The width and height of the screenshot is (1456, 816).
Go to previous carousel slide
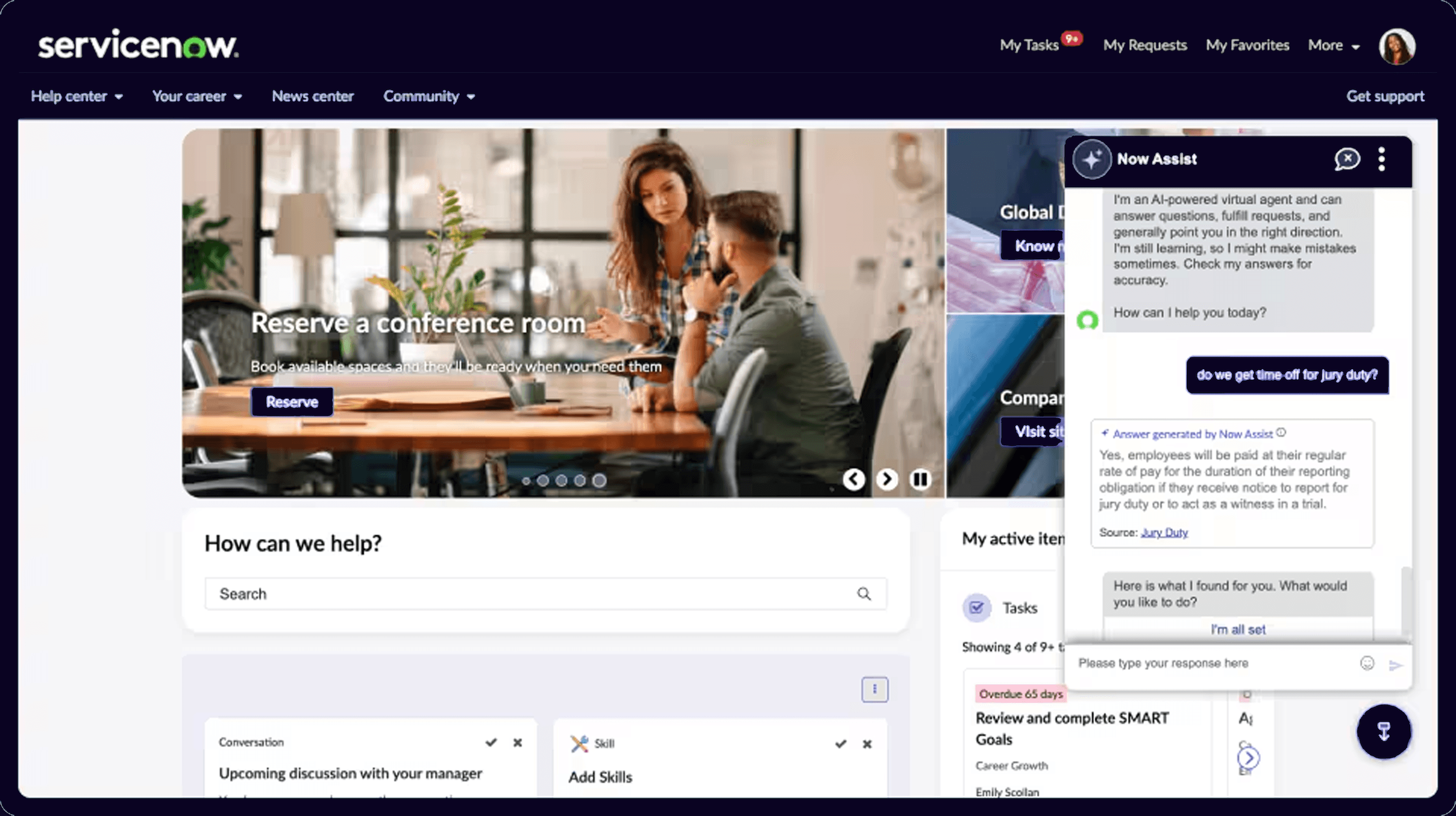point(853,479)
